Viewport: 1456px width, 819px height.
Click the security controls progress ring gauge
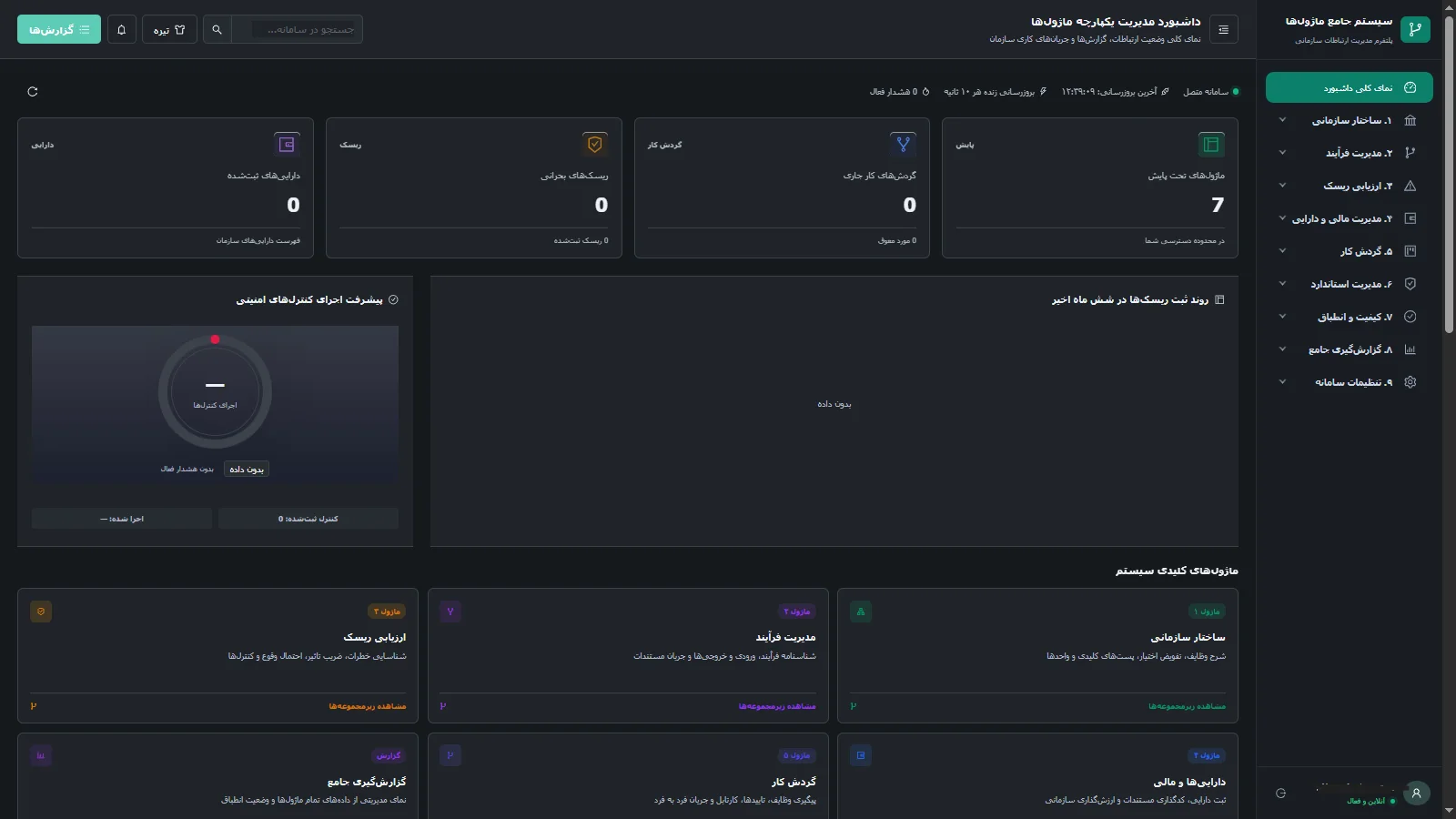(x=215, y=392)
